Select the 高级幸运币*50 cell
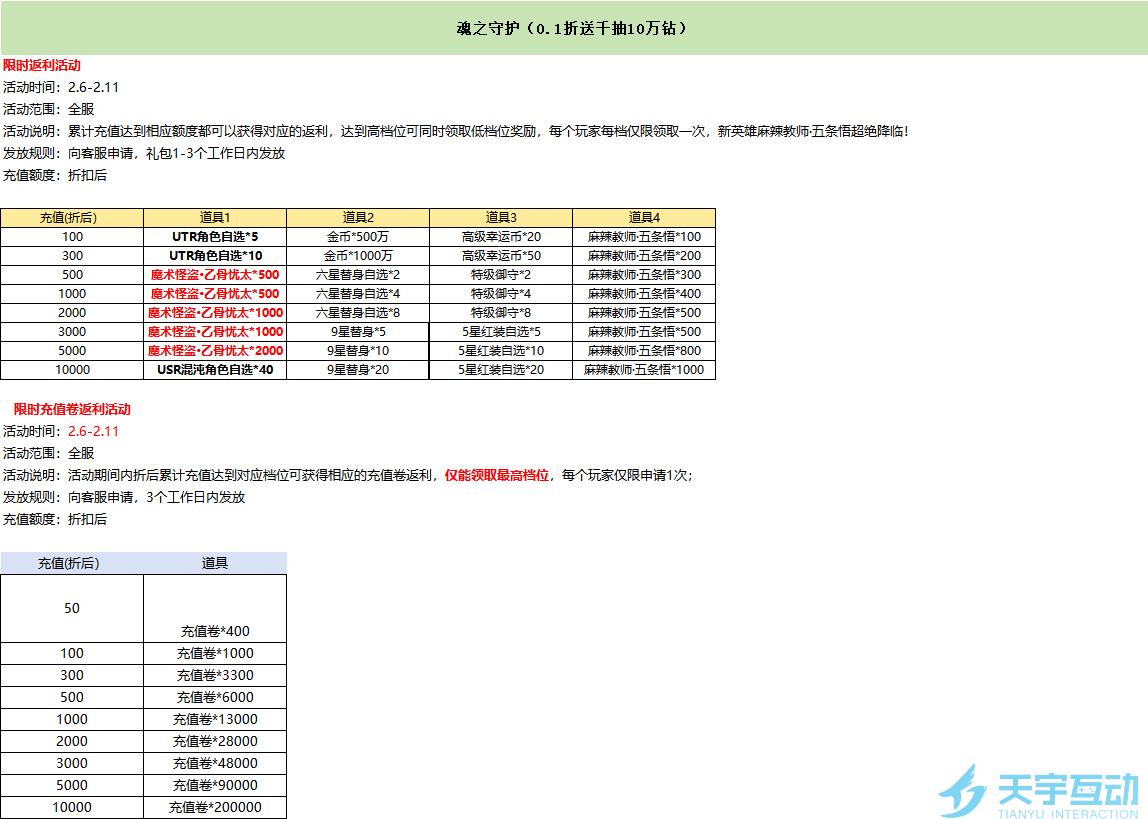Viewport: 1148px width, 819px height. [501, 256]
